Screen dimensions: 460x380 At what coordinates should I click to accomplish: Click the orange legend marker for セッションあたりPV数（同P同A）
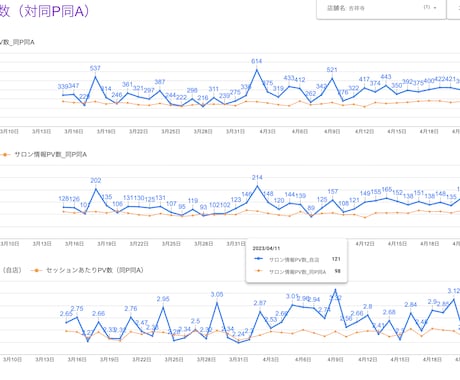pos(36,270)
